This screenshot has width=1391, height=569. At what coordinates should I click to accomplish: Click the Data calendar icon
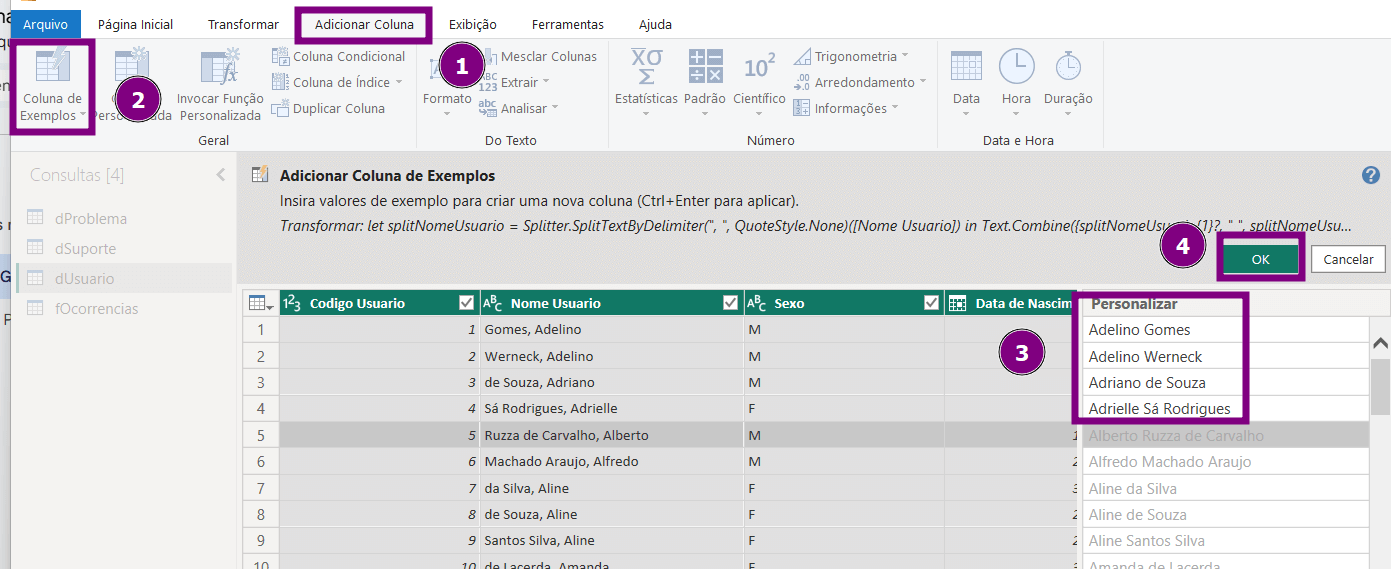tap(966, 66)
